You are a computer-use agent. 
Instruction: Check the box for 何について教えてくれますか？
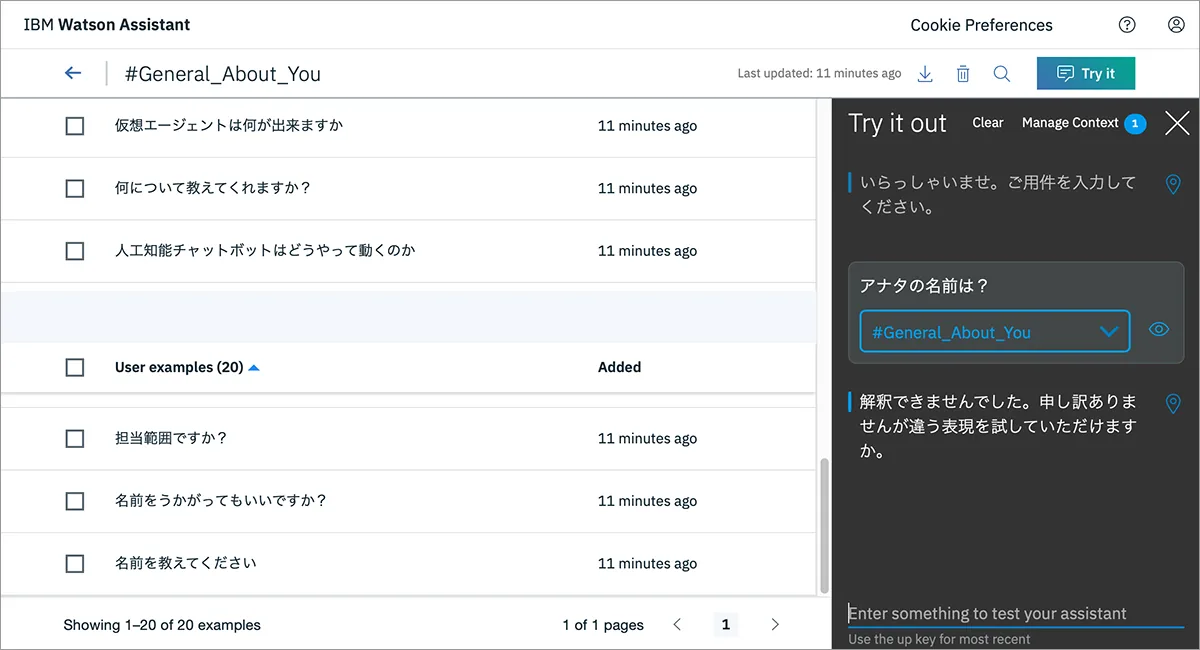click(x=75, y=188)
